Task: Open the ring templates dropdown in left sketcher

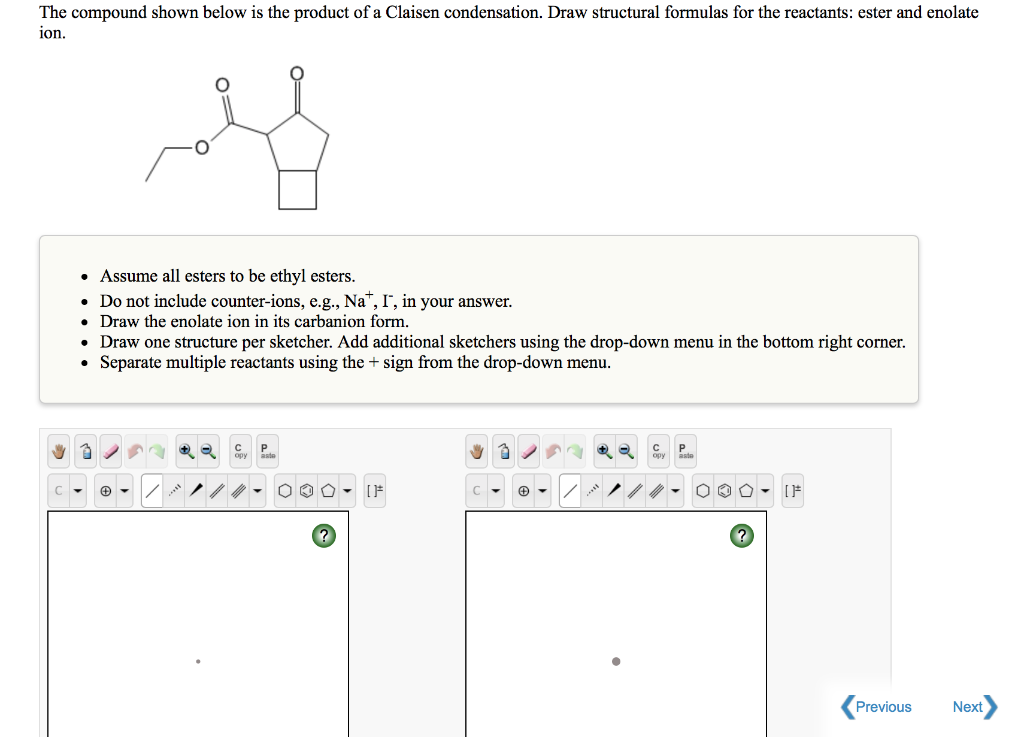Action: (346, 490)
